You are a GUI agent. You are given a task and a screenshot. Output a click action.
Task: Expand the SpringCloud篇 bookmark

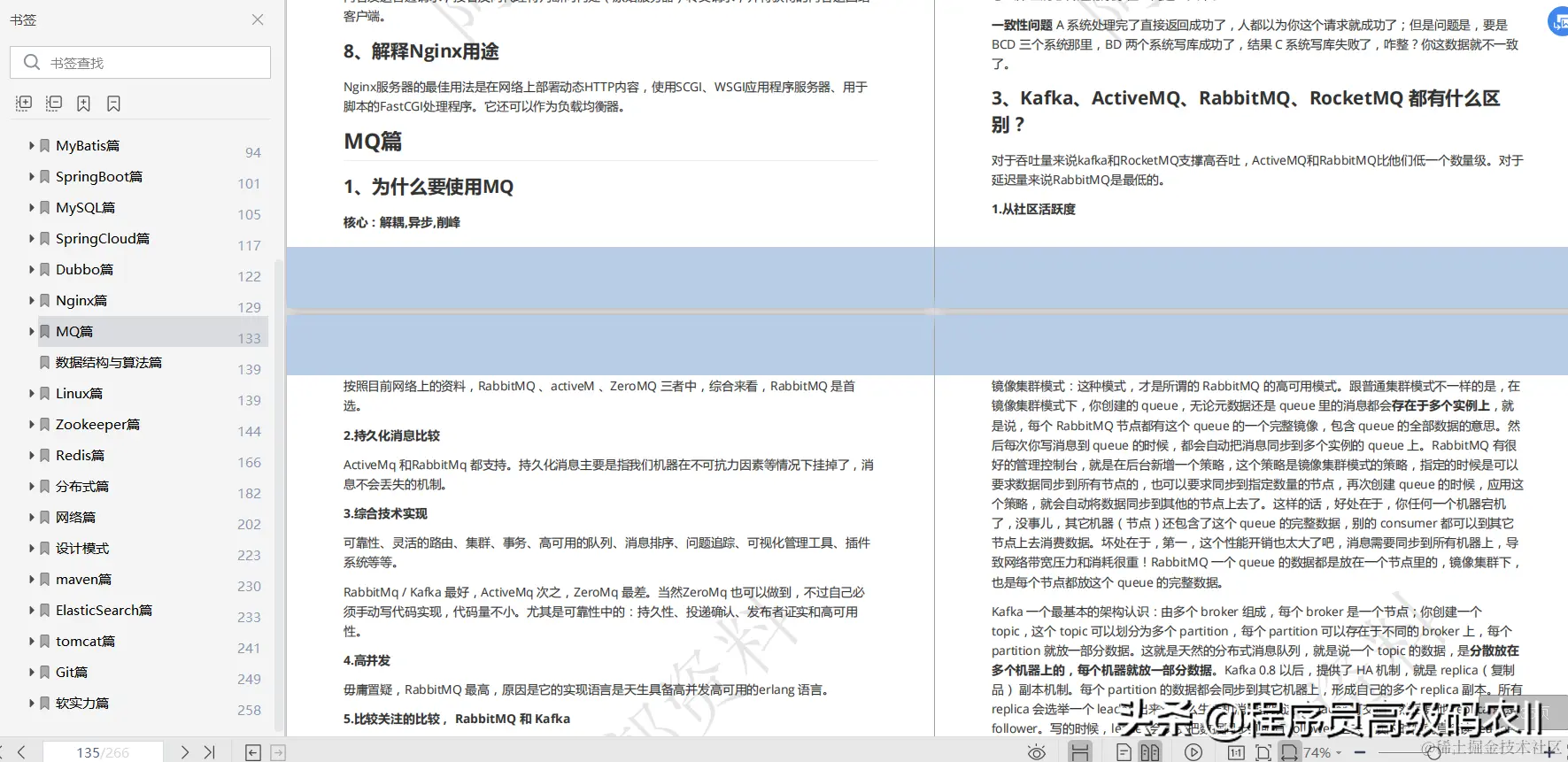tap(33, 238)
